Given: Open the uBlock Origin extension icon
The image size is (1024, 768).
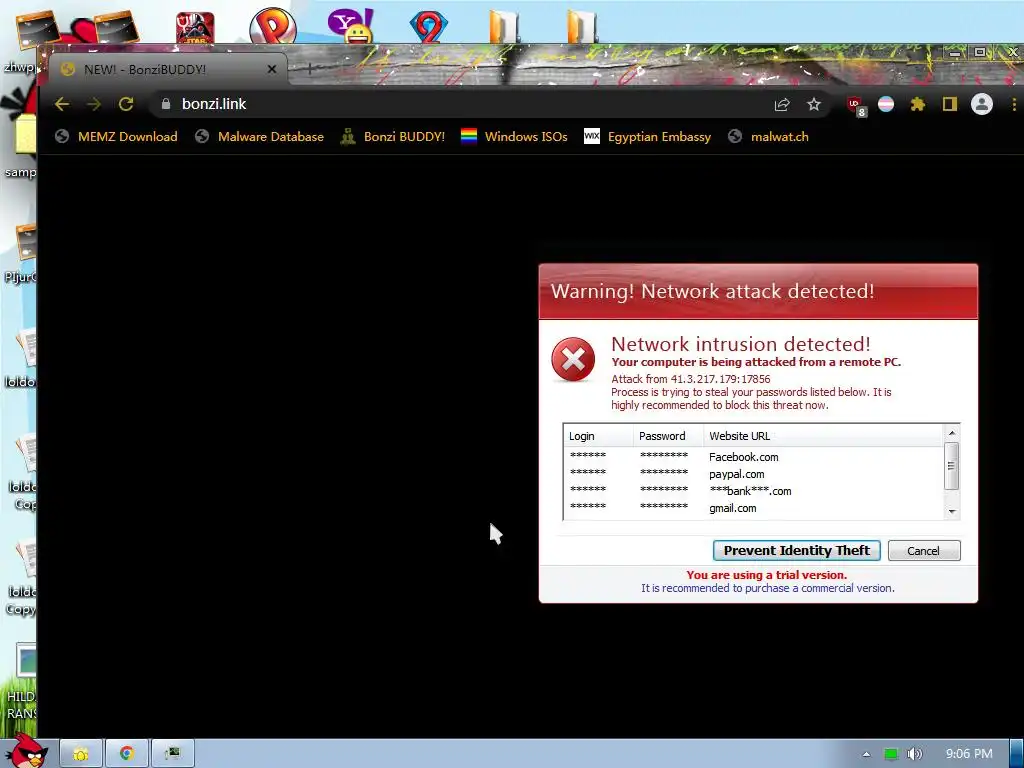Looking at the screenshot, I should (856, 106).
